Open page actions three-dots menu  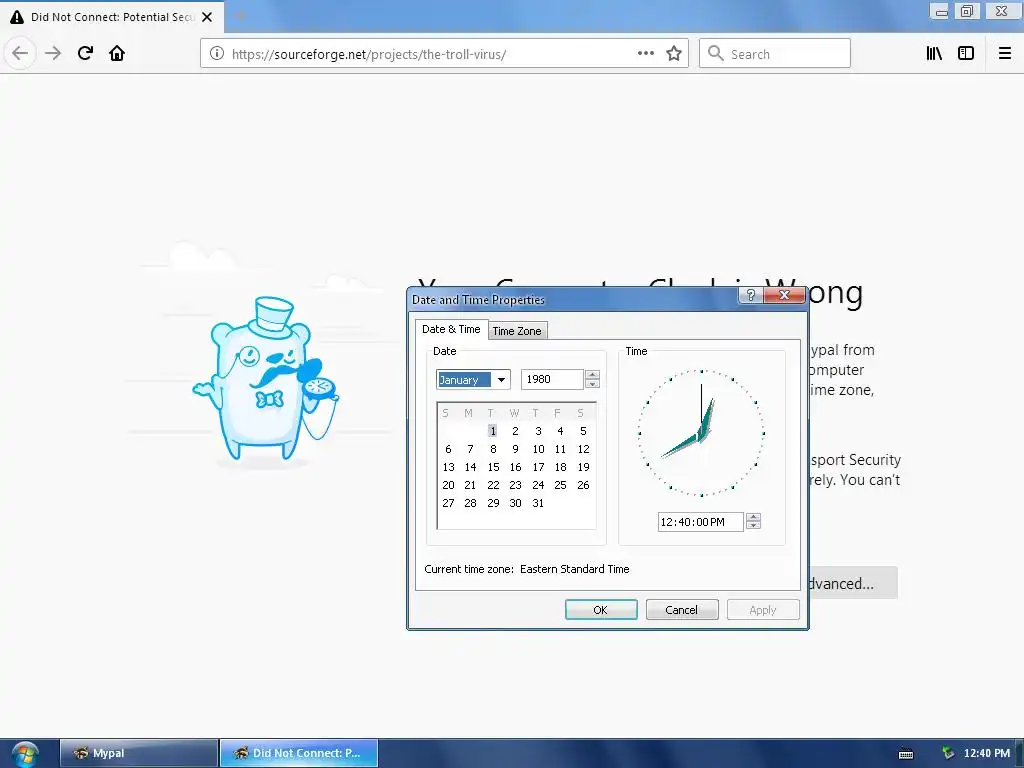645,54
